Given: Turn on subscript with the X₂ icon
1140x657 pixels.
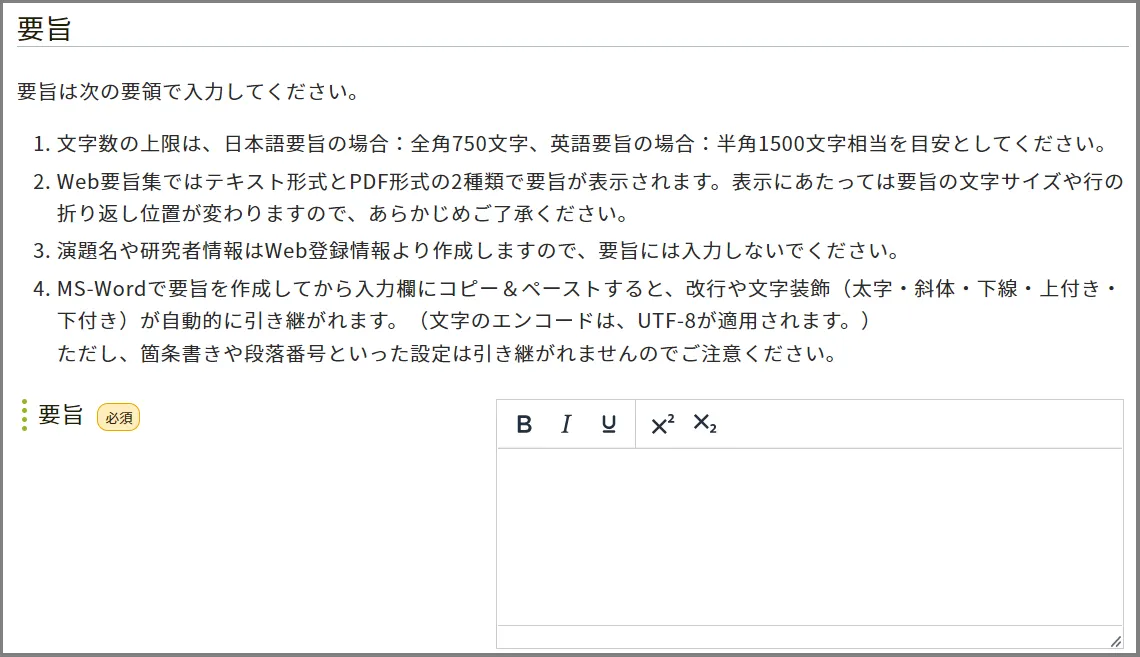Looking at the screenshot, I should click(705, 425).
